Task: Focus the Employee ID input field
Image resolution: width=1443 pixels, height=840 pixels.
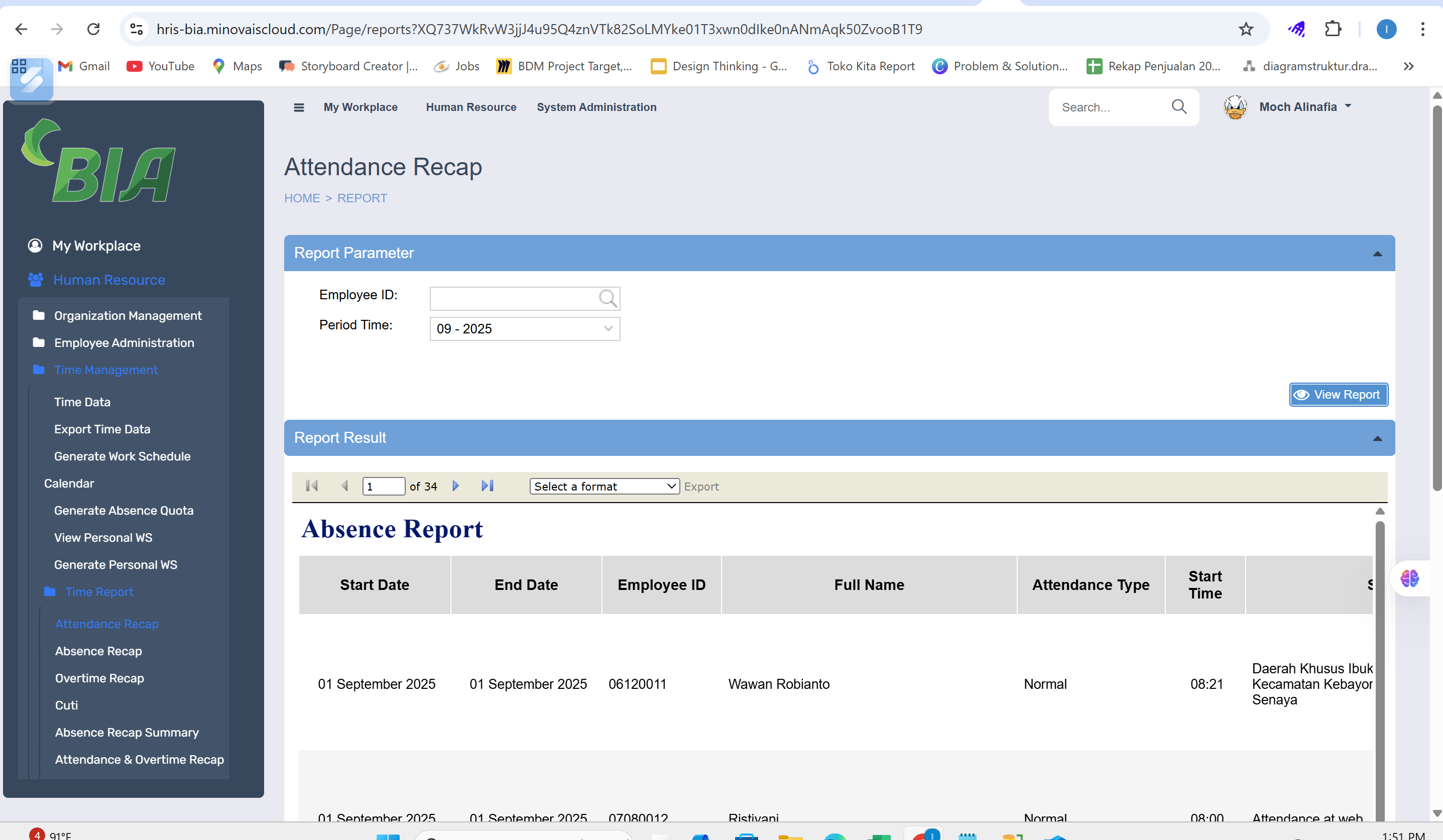Action: [x=513, y=298]
